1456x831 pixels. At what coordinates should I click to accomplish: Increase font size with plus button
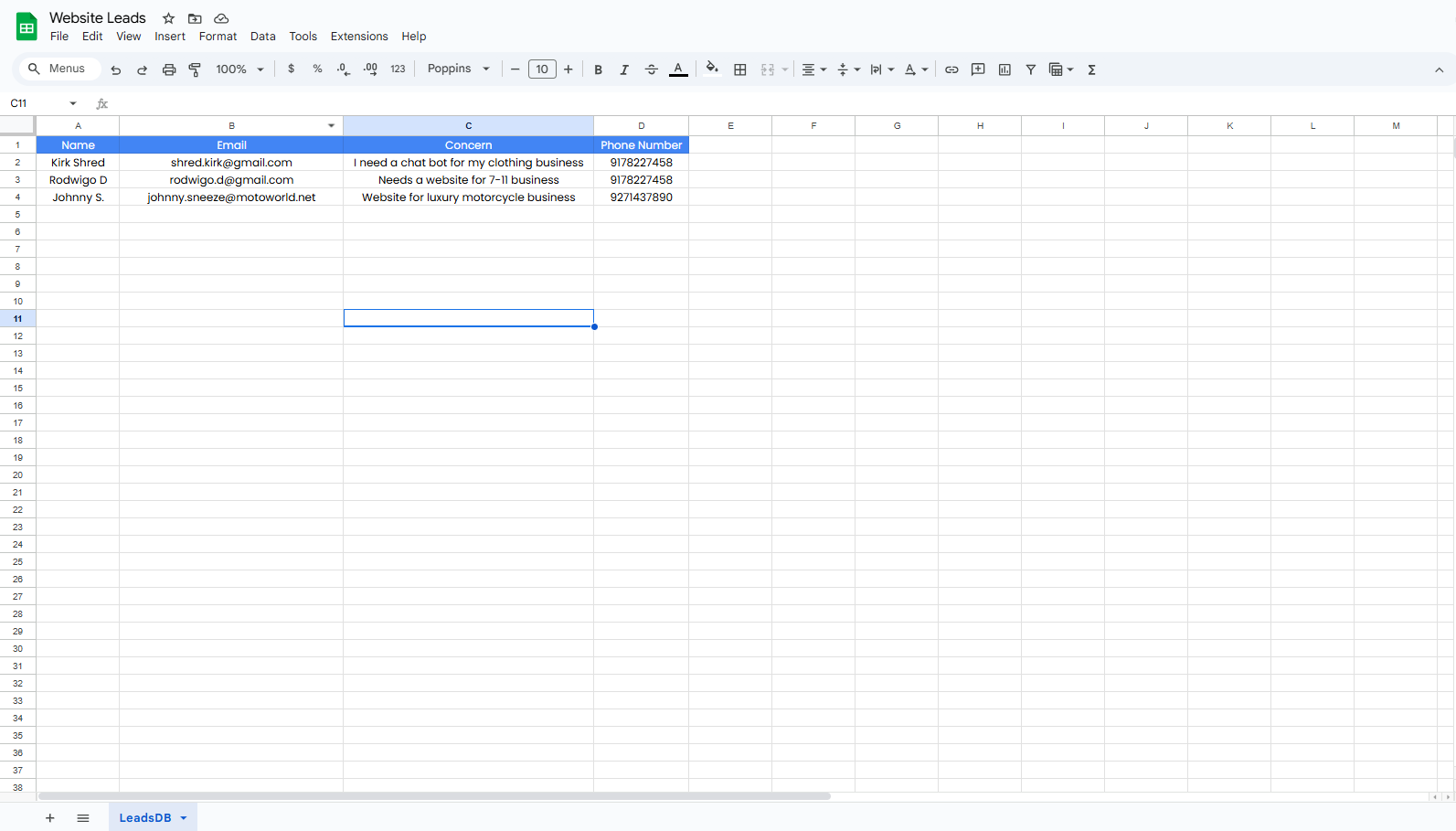click(569, 69)
